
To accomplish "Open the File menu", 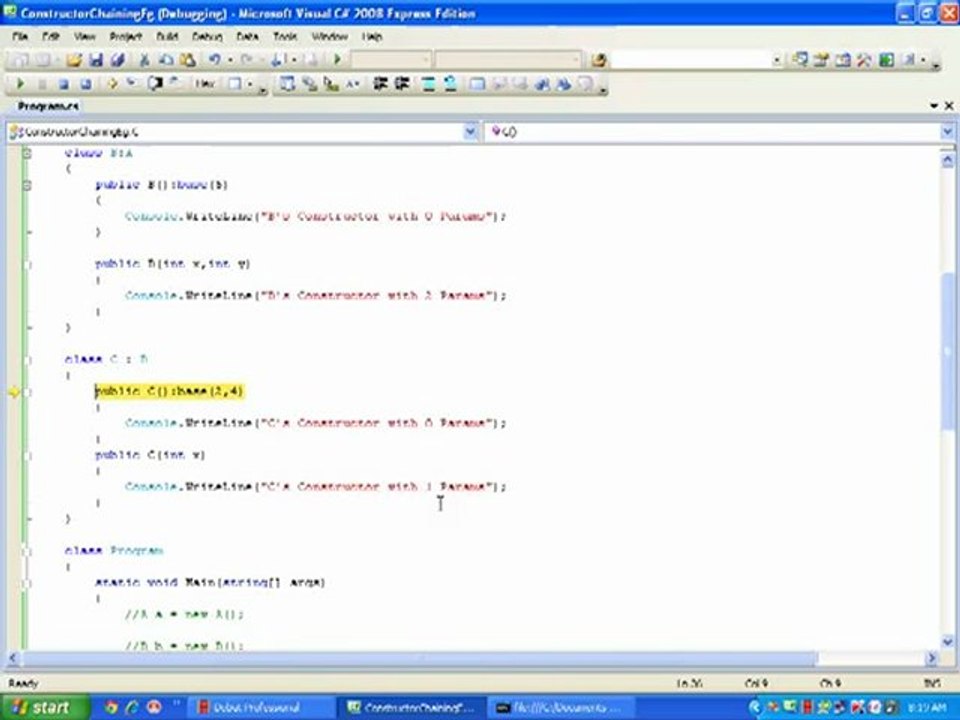I will coord(20,37).
